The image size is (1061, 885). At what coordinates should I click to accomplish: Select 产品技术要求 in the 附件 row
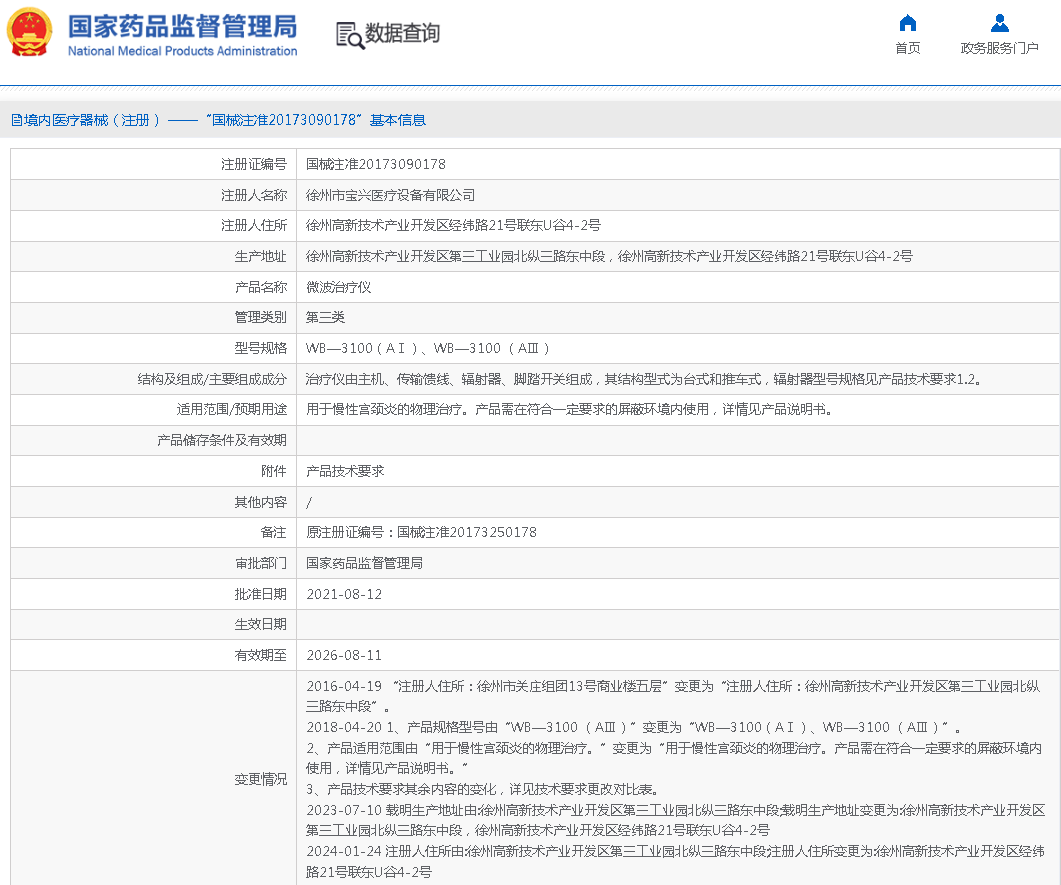click(x=345, y=471)
